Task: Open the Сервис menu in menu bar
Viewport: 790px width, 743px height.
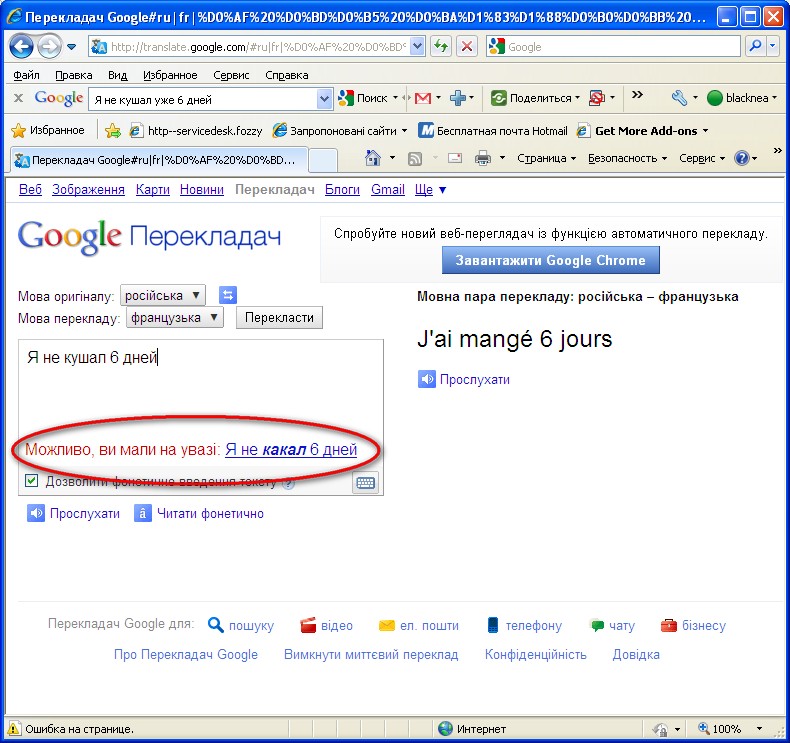Action: pos(231,75)
